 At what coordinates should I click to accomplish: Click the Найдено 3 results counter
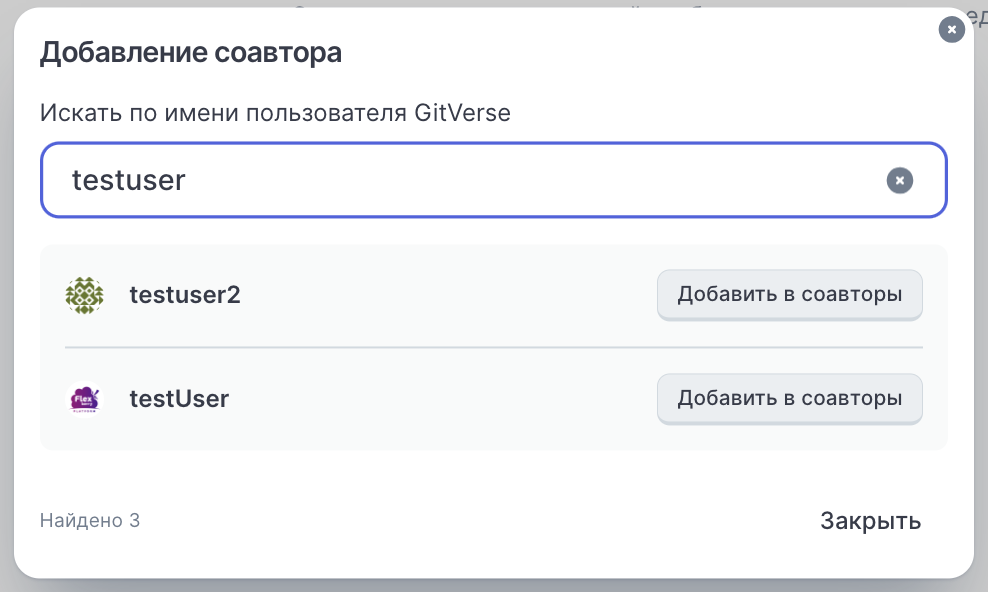[x=90, y=521]
